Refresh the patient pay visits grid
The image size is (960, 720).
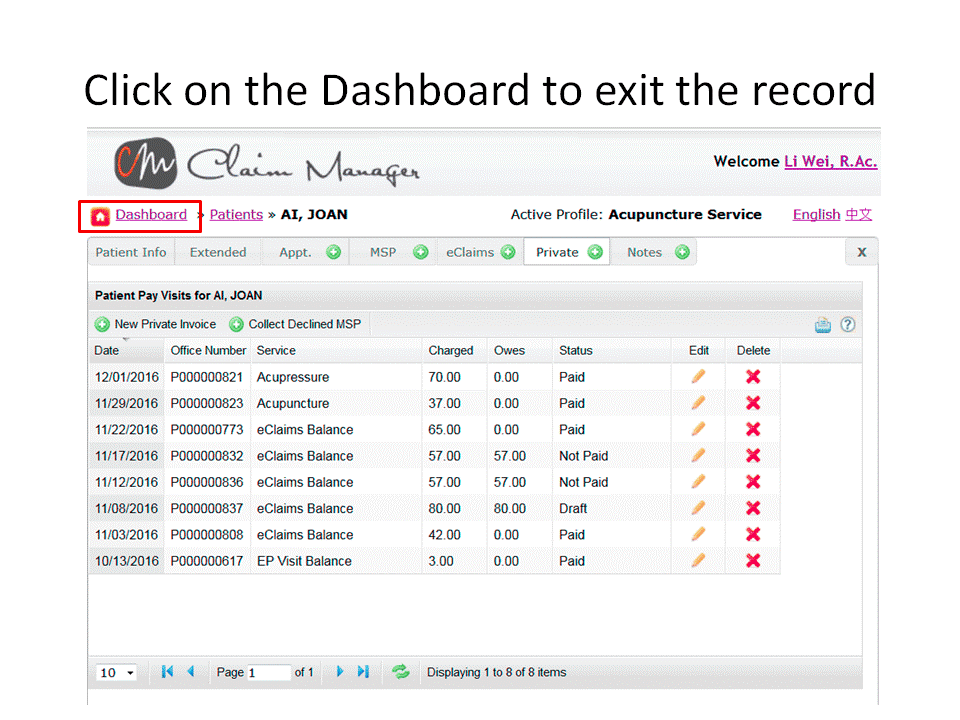(401, 672)
